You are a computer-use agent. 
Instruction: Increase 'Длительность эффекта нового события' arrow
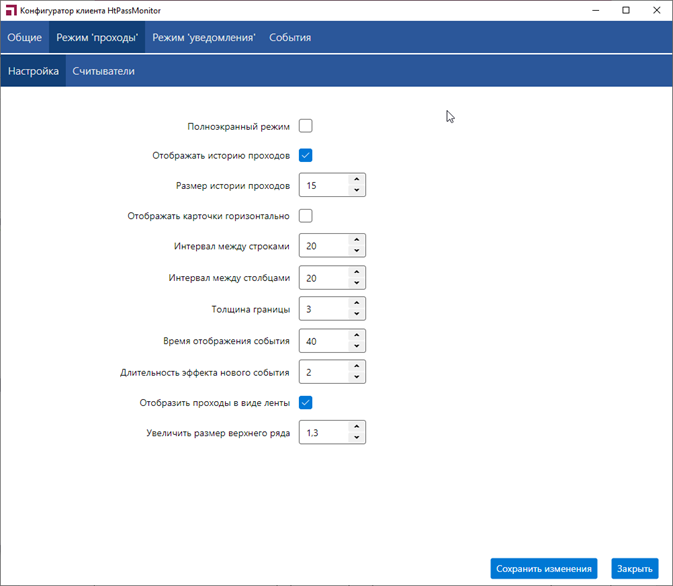coord(356,366)
